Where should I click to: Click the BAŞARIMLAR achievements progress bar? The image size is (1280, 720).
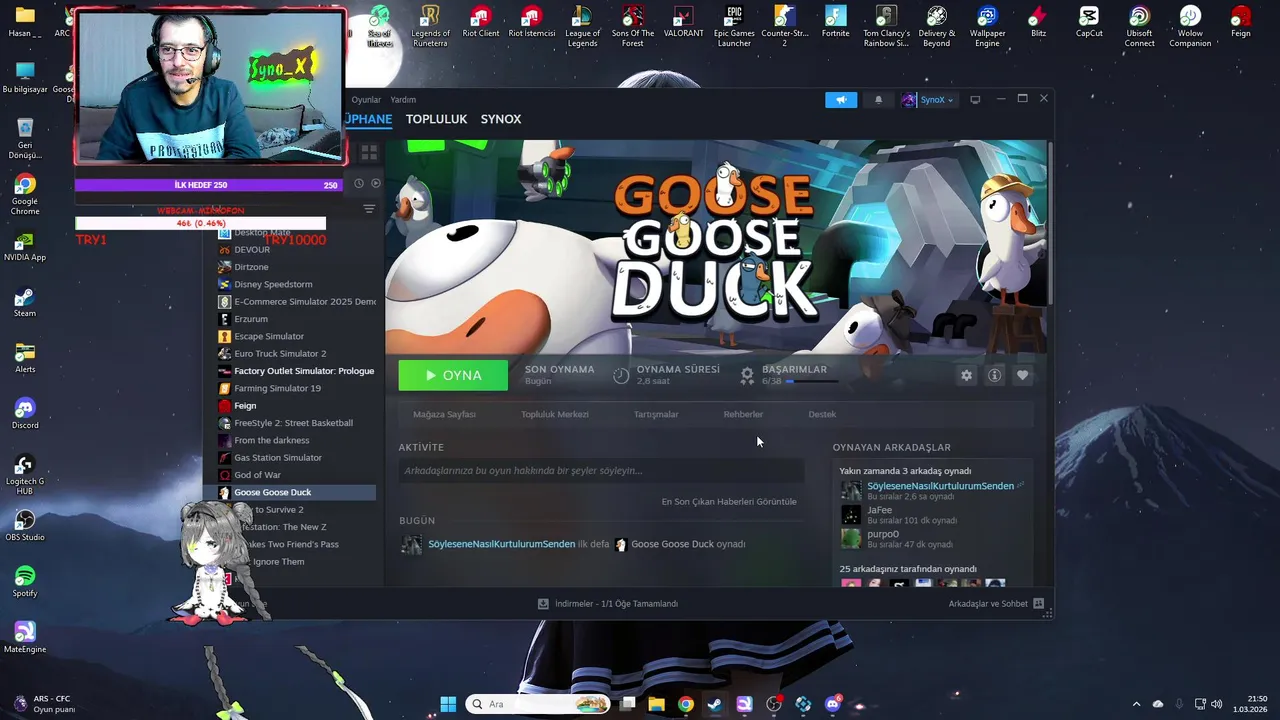[811, 381]
